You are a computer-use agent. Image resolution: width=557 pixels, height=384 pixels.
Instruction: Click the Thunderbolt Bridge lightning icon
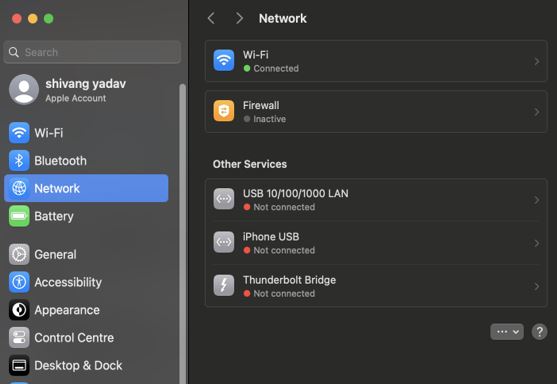(x=224, y=285)
